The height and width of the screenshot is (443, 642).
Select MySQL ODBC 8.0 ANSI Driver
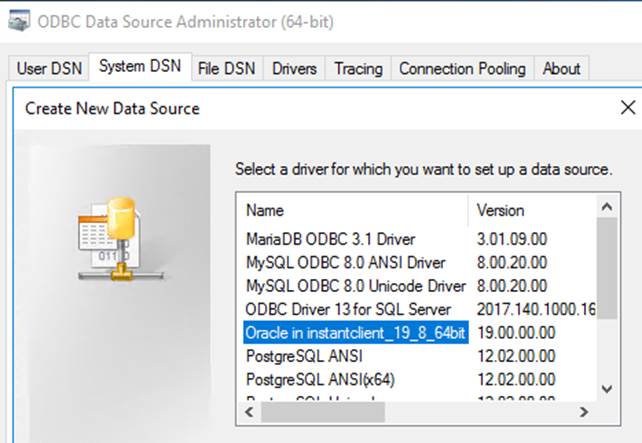point(345,262)
